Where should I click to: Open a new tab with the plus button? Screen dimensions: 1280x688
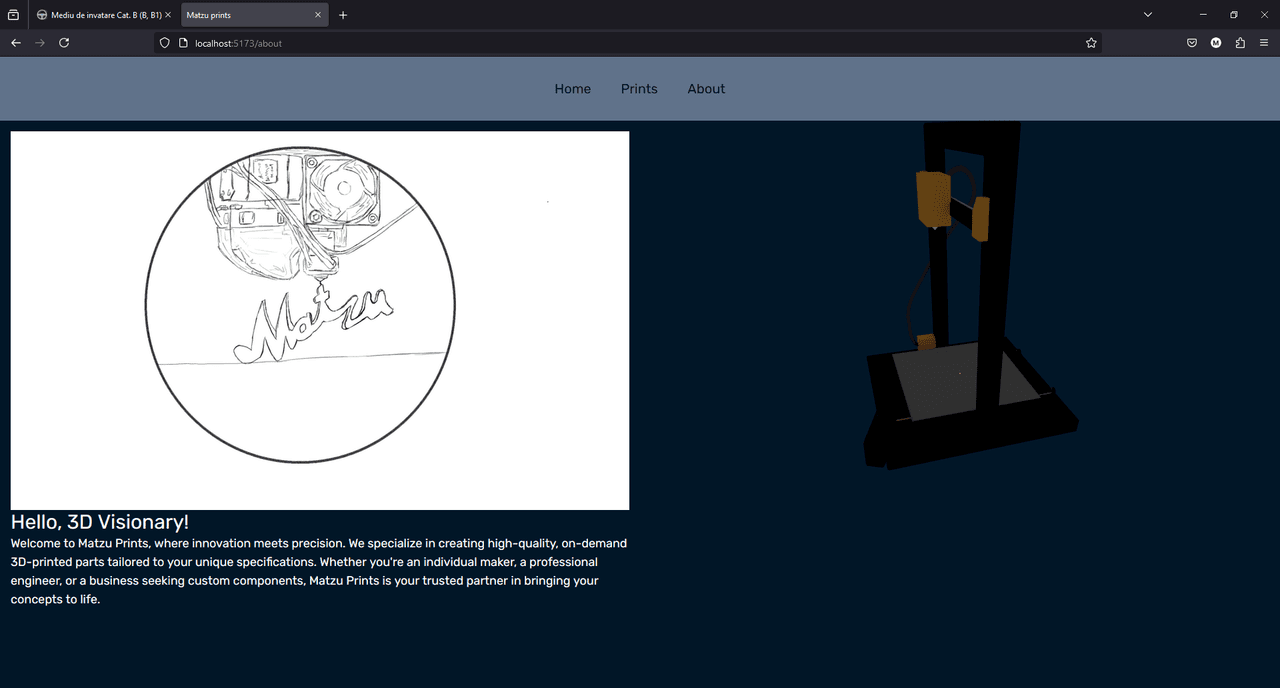point(343,15)
